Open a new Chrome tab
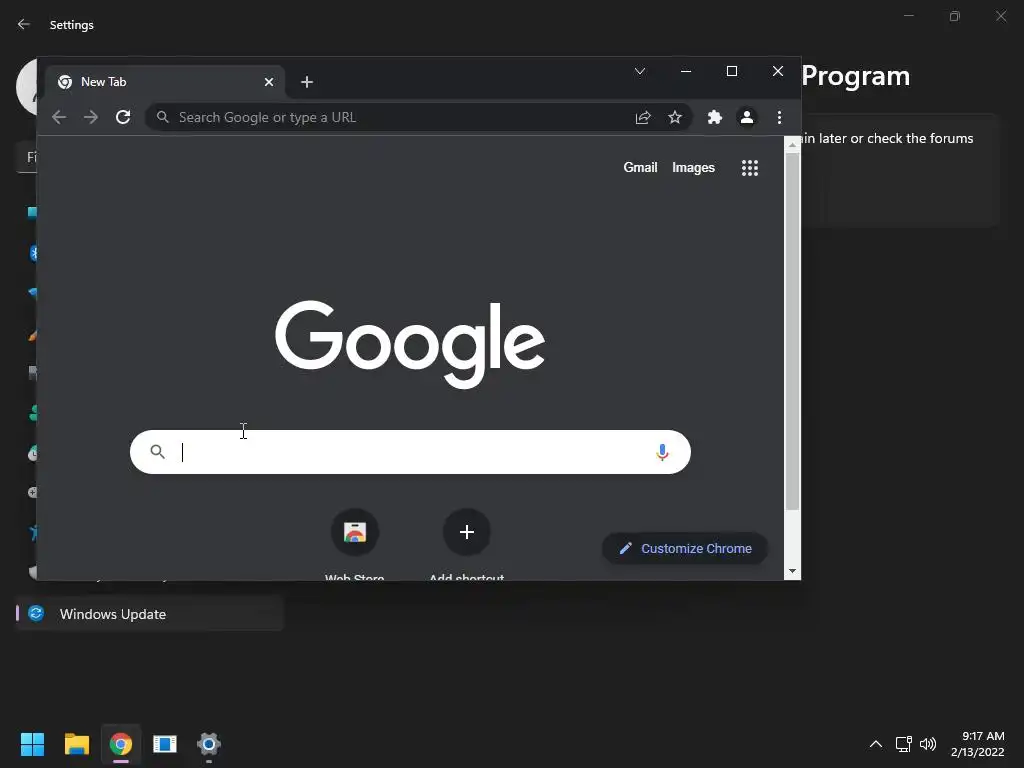The width and height of the screenshot is (1024, 768). point(307,82)
